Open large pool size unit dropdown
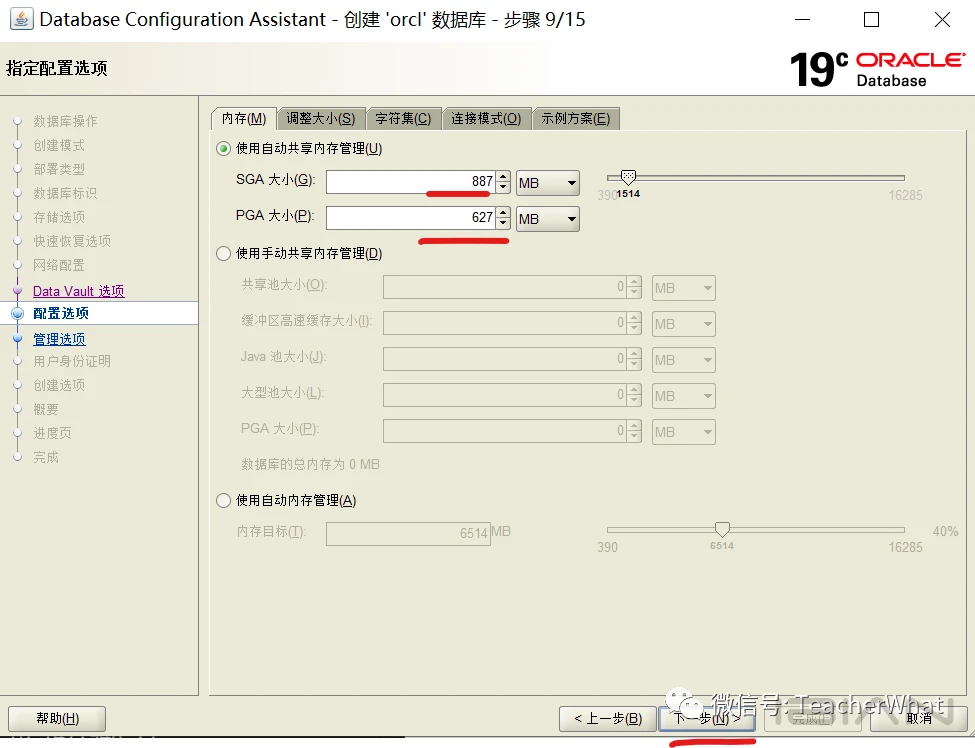This screenshot has width=975, height=748. click(683, 396)
